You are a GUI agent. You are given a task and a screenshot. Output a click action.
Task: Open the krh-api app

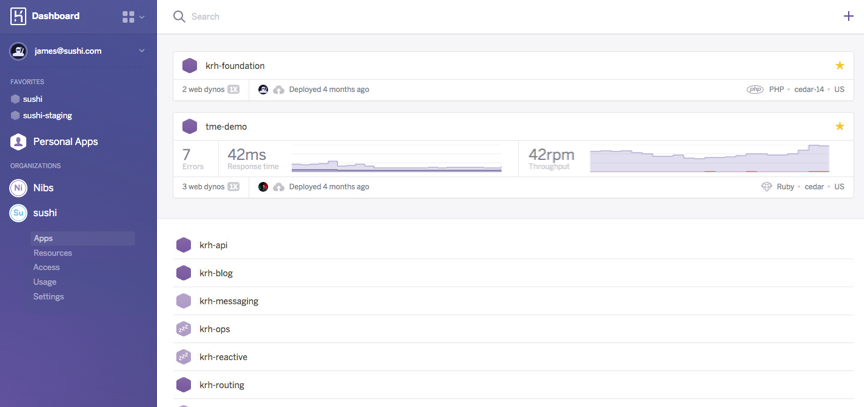tap(213, 245)
